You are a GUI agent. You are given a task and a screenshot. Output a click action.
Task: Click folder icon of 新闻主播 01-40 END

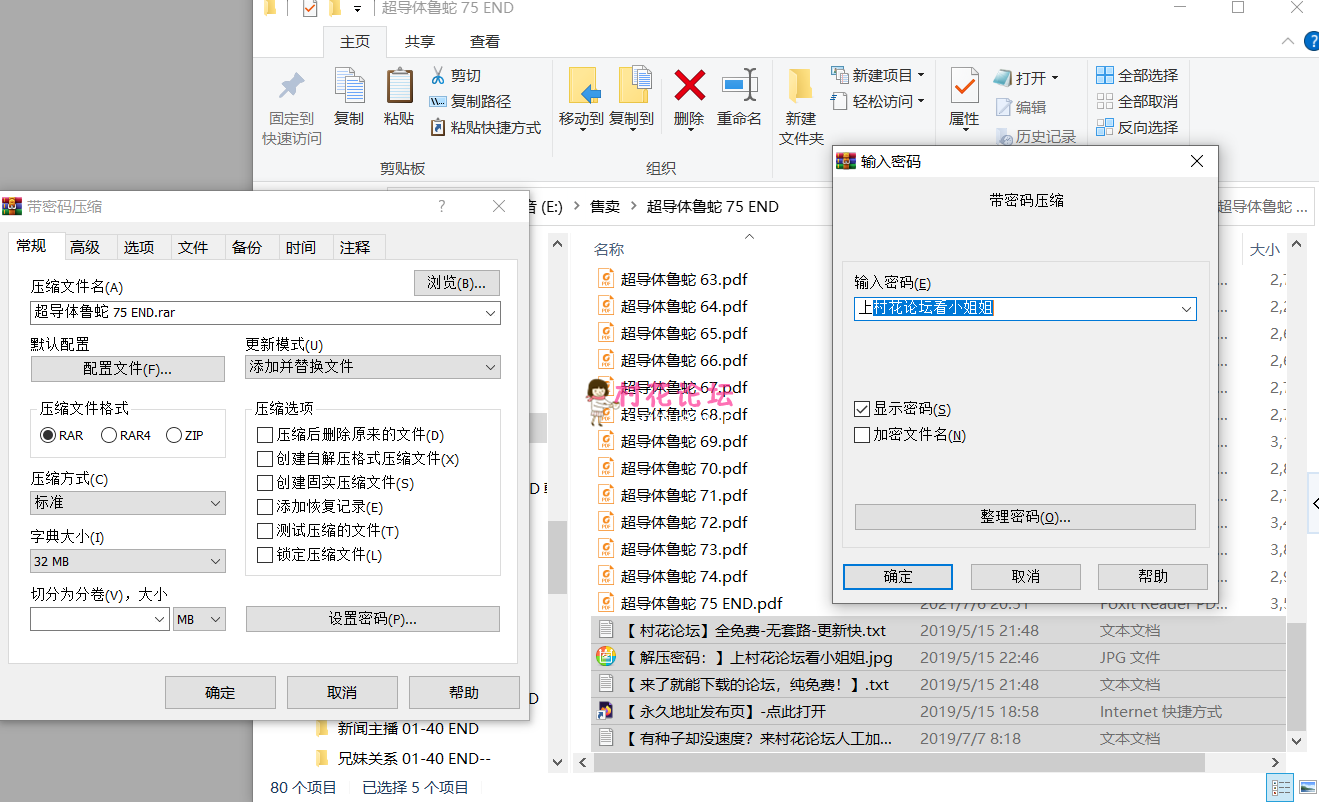[x=323, y=728]
